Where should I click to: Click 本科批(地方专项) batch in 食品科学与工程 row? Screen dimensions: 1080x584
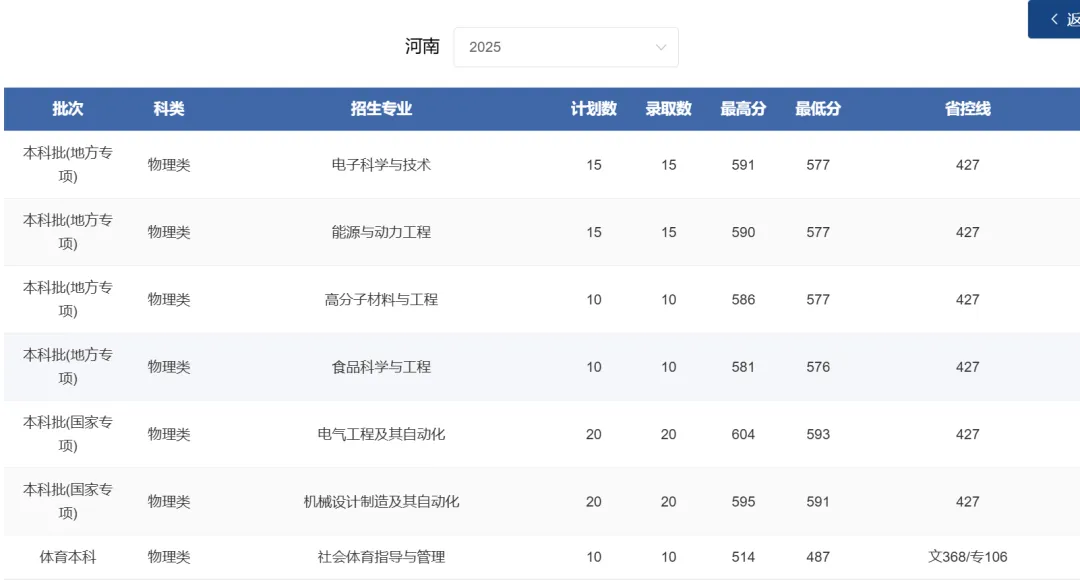click(68, 366)
